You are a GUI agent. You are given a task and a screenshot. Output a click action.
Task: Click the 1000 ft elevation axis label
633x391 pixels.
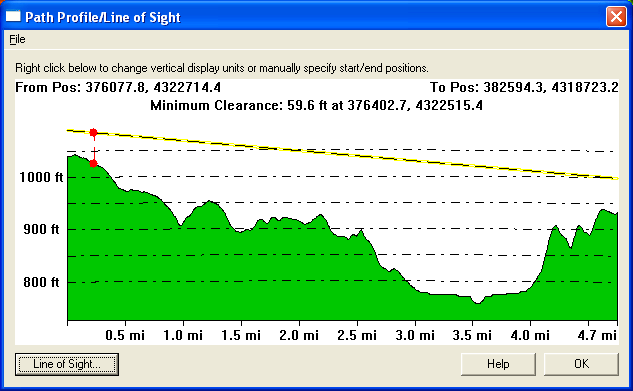click(41, 177)
